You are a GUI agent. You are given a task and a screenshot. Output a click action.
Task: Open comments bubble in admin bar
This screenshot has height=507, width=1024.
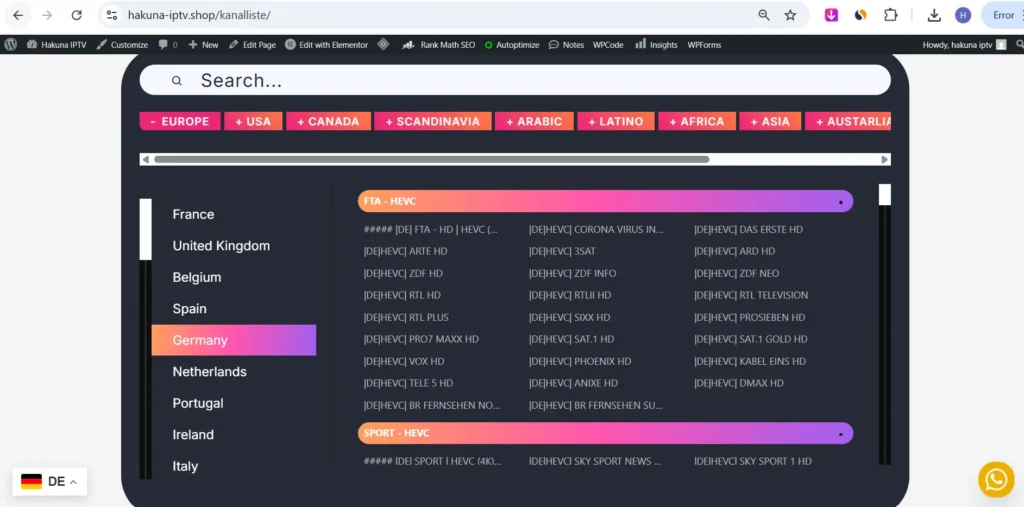pyautogui.click(x=167, y=44)
